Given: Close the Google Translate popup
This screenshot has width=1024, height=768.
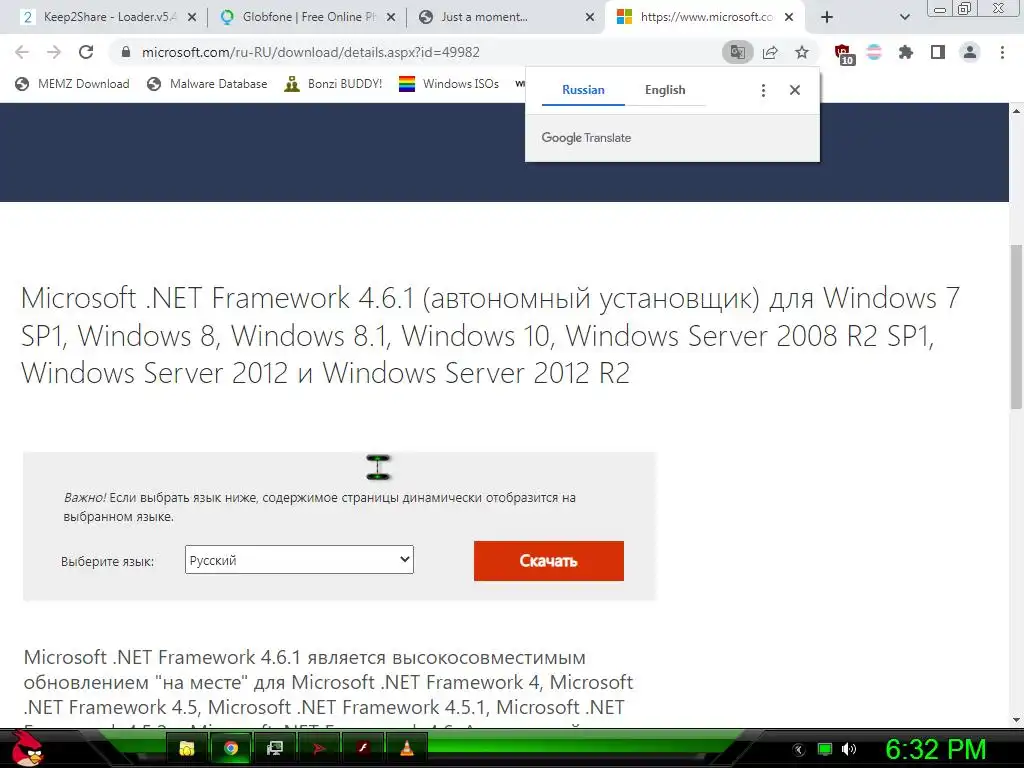Looking at the screenshot, I should [795, 90].
